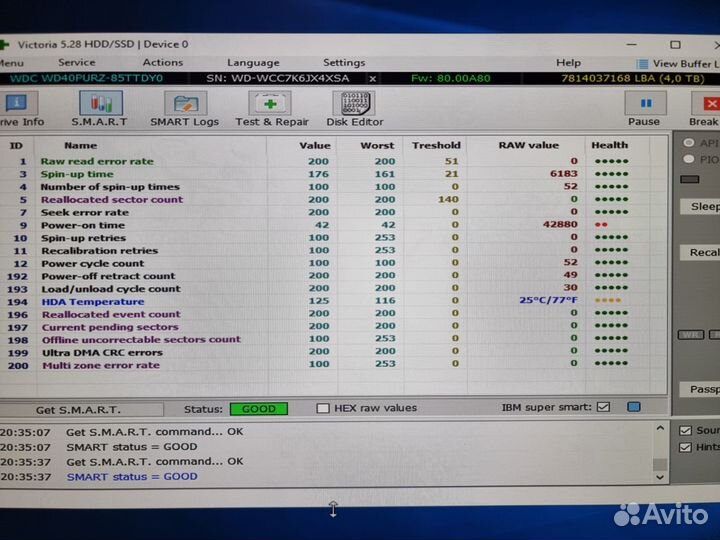Select the PIO radio button

tap(689, 159)
